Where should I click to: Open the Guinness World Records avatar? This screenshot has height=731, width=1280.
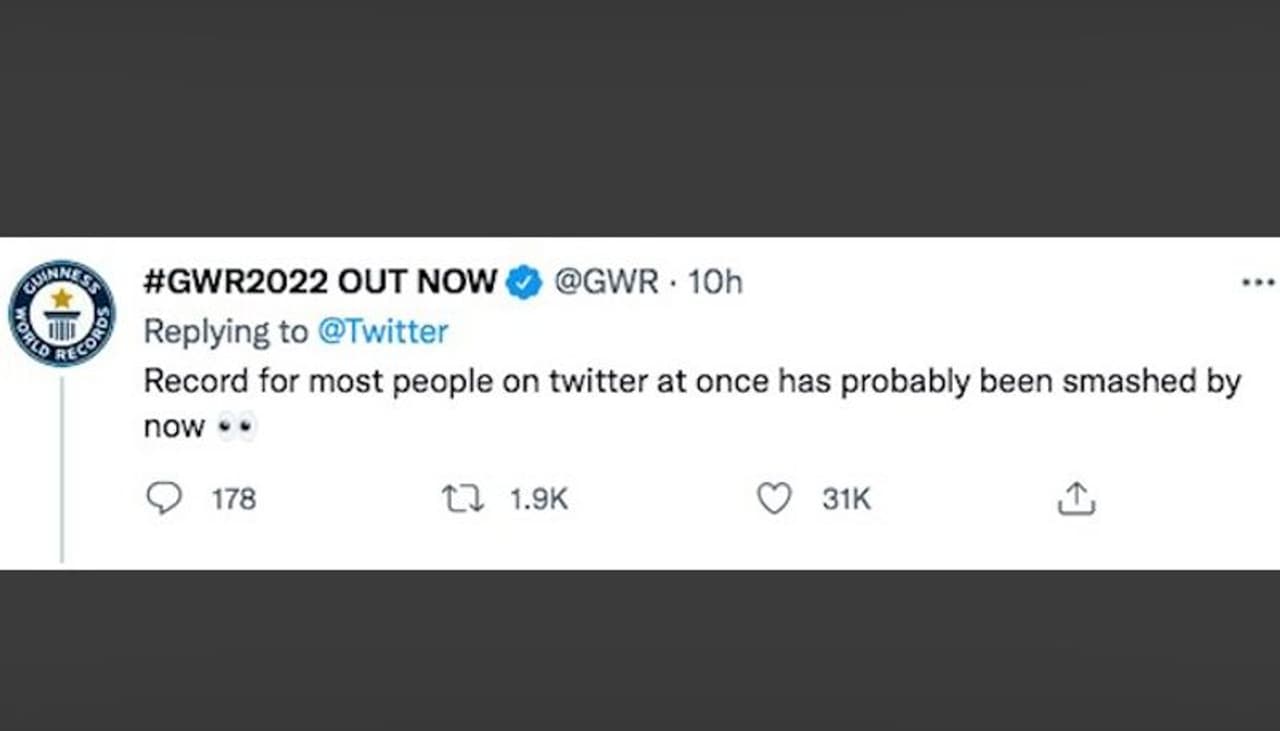(62, 314)
